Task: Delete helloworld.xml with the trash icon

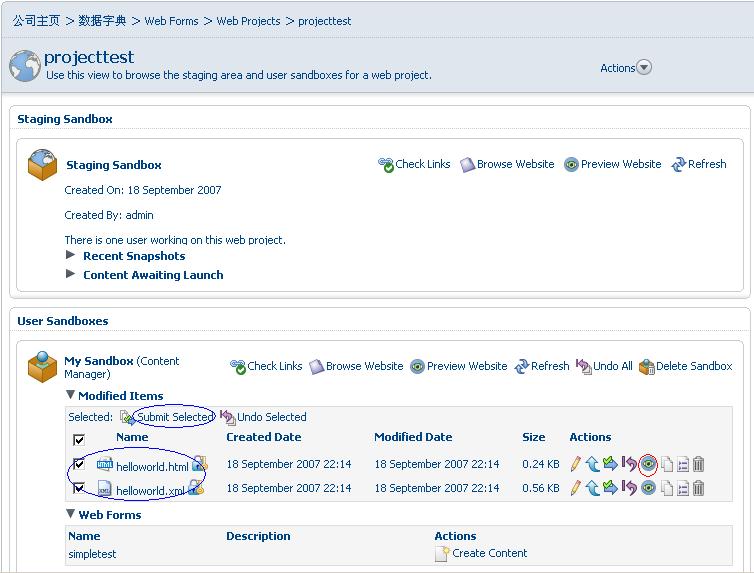Action: pyautogui.click(x=699, y=488)
